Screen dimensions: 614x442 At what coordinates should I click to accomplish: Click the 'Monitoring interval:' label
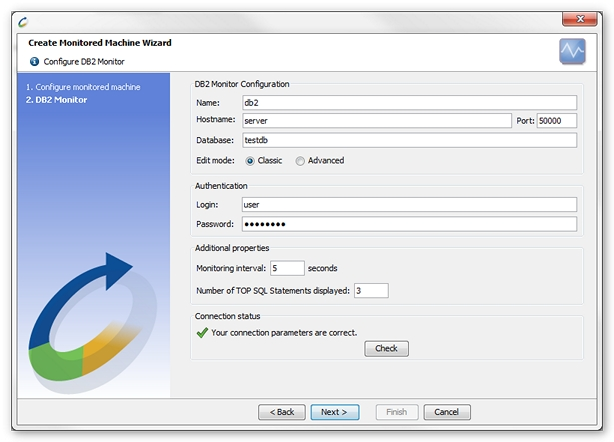(231, 268)
